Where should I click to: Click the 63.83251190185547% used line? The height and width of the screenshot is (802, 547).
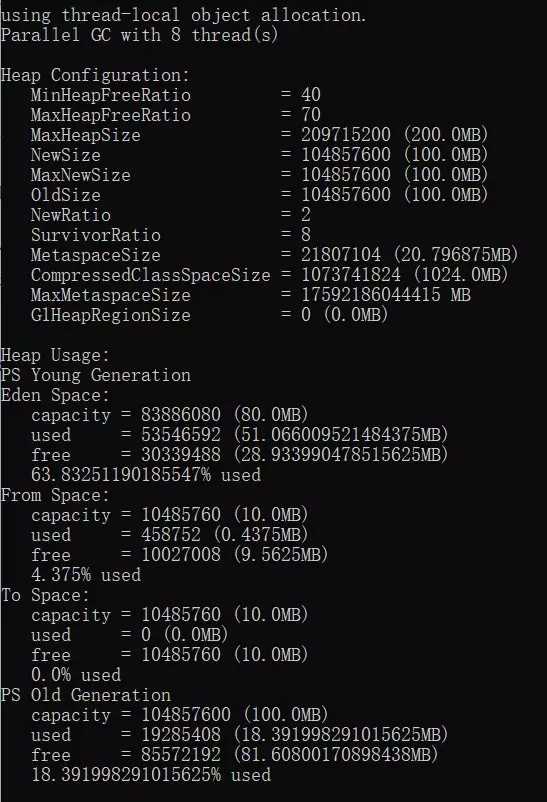pyautogui.click(x=146, y=475)
